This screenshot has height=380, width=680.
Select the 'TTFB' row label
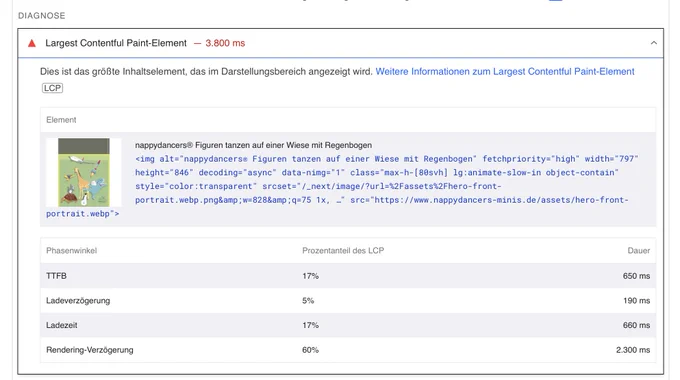(56, 276)
